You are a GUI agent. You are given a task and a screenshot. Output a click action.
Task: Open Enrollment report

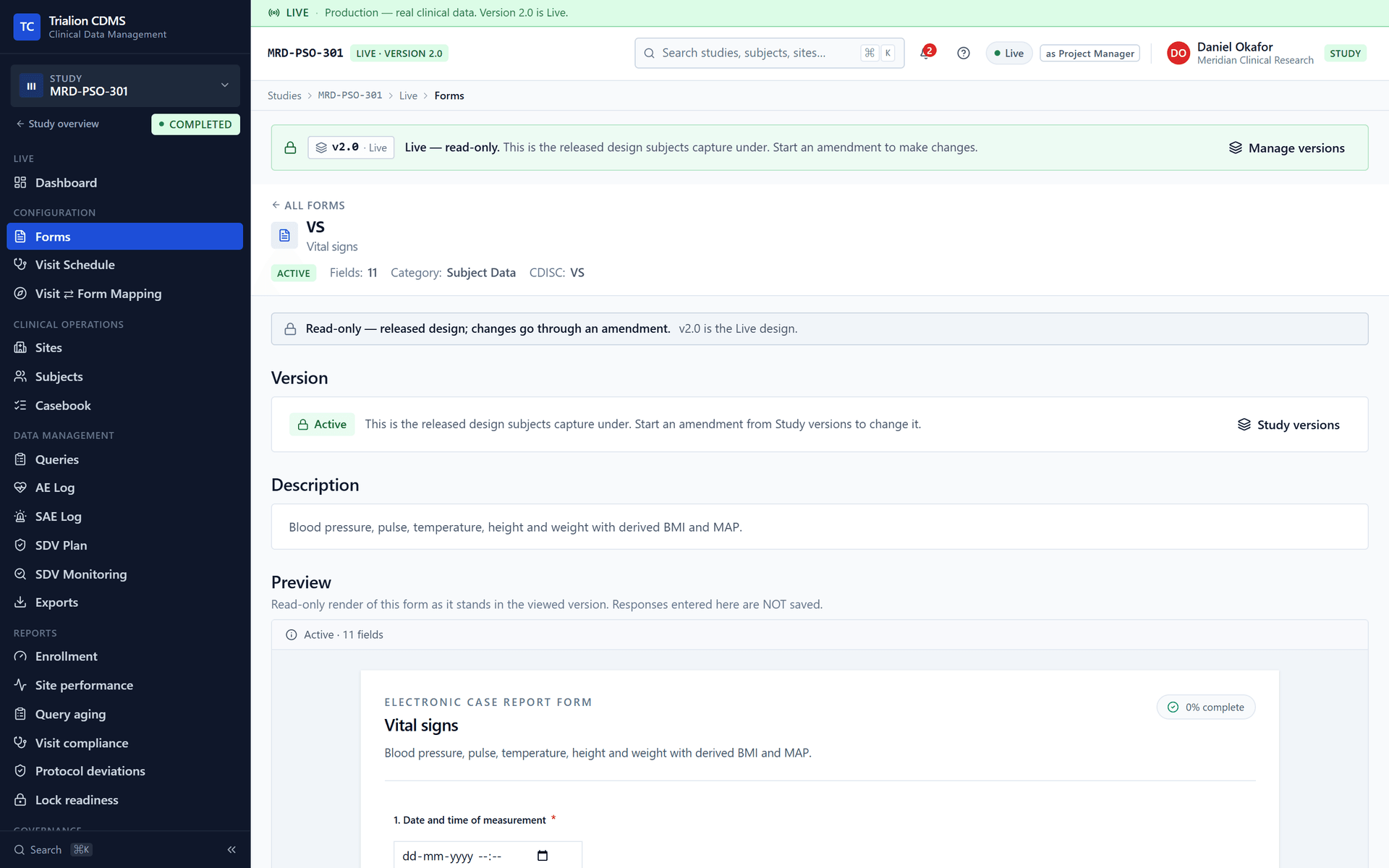click(125, 656)
